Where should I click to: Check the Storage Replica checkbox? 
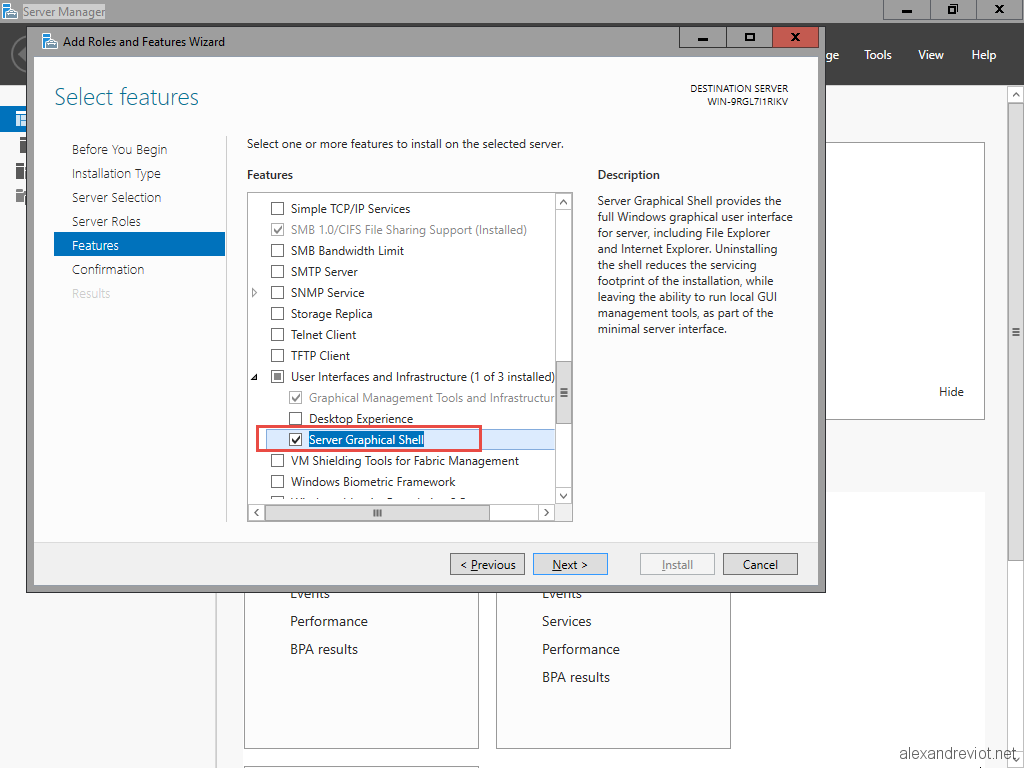tap(278, 313)
